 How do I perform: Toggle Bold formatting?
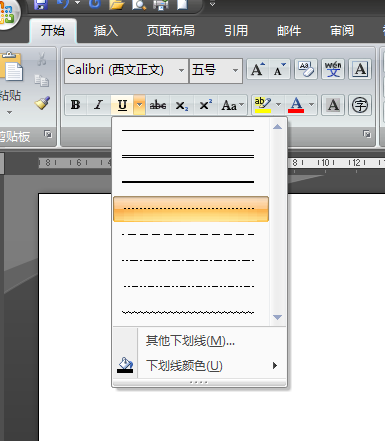point(76,105)
